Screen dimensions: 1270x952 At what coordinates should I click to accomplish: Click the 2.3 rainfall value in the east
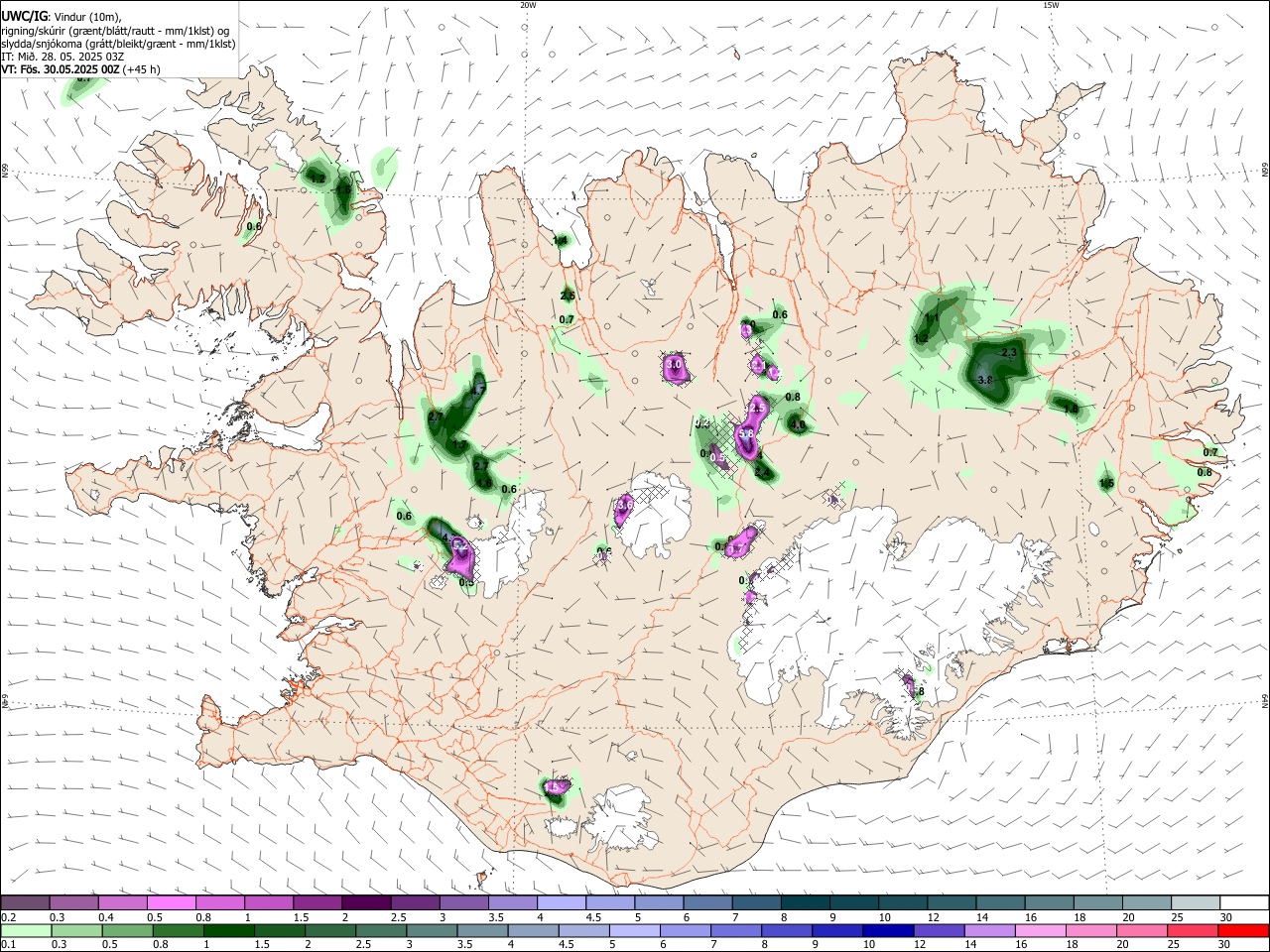click(1010, 352)
